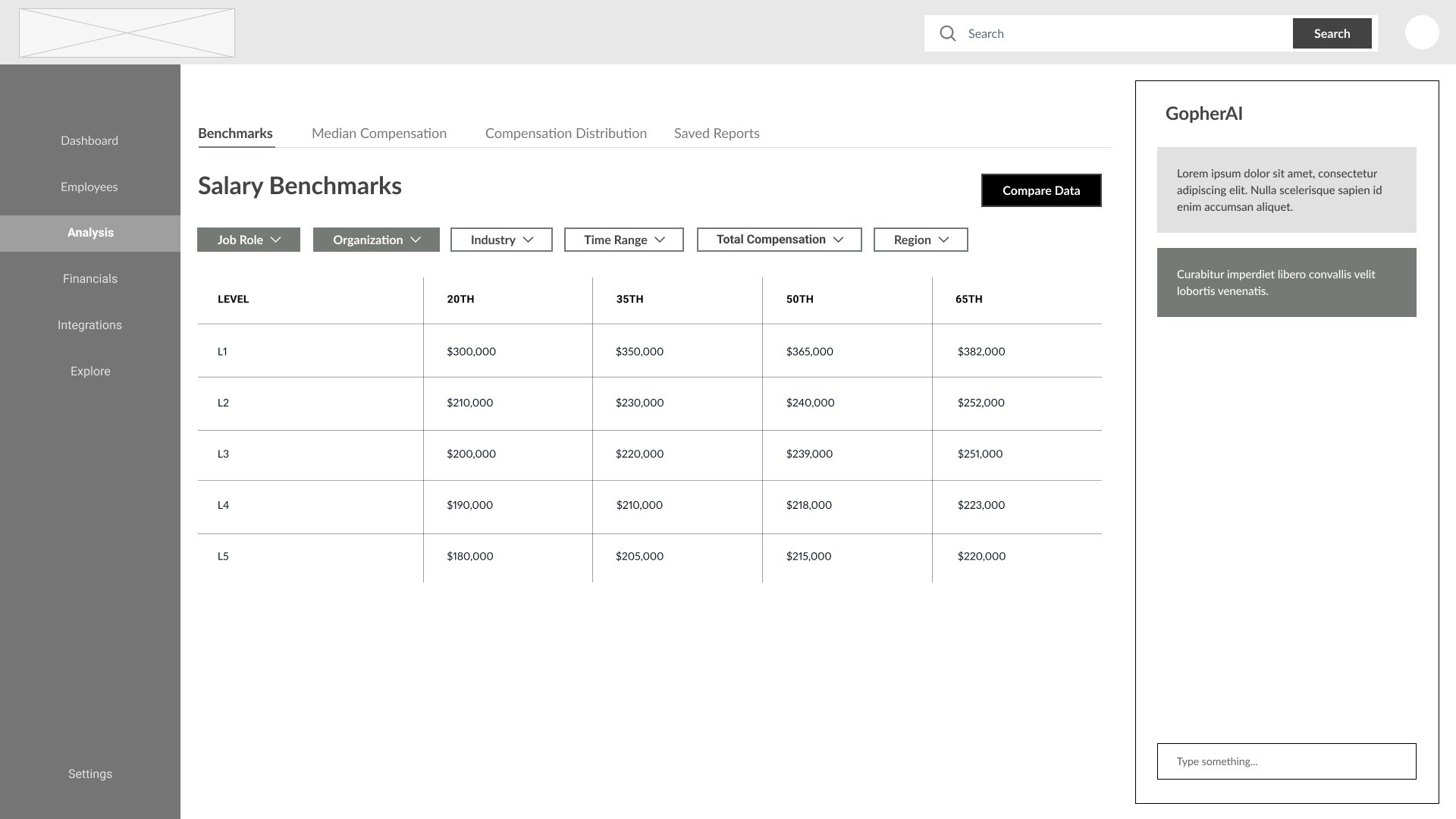Image resolution: width=1456 pixels, height=819 pixels.
Task: Open Settings at sidebar bottom
Action: click(x=90, y=773)
